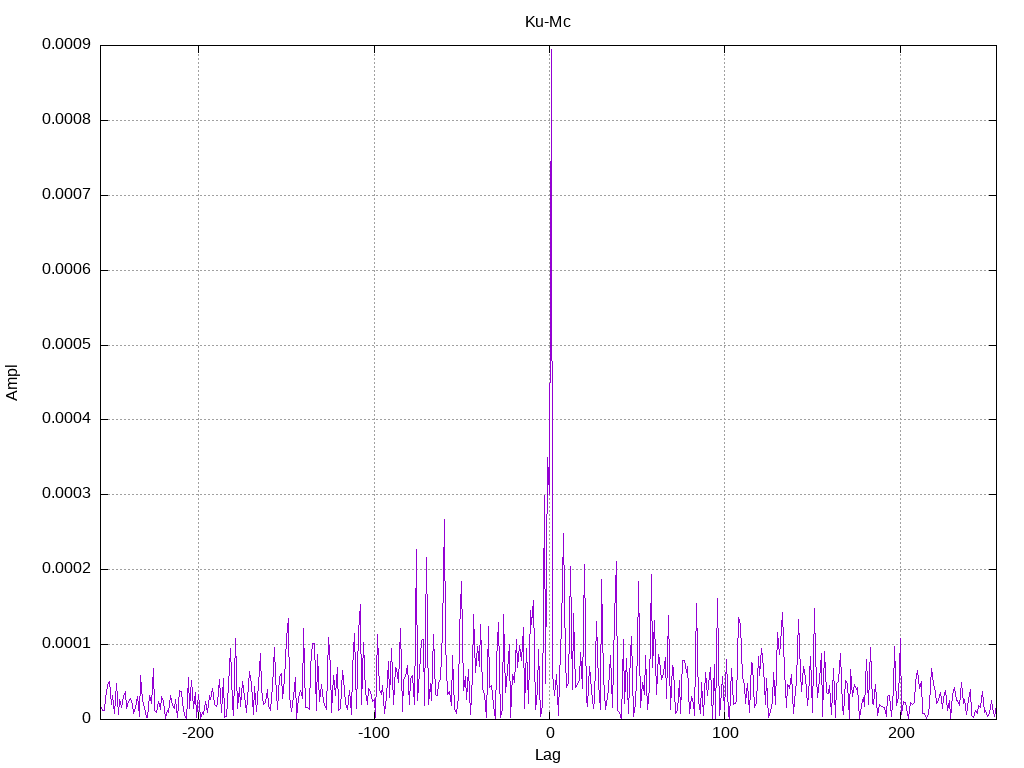Click the plot title Ku-Mc

coord(547,22)
